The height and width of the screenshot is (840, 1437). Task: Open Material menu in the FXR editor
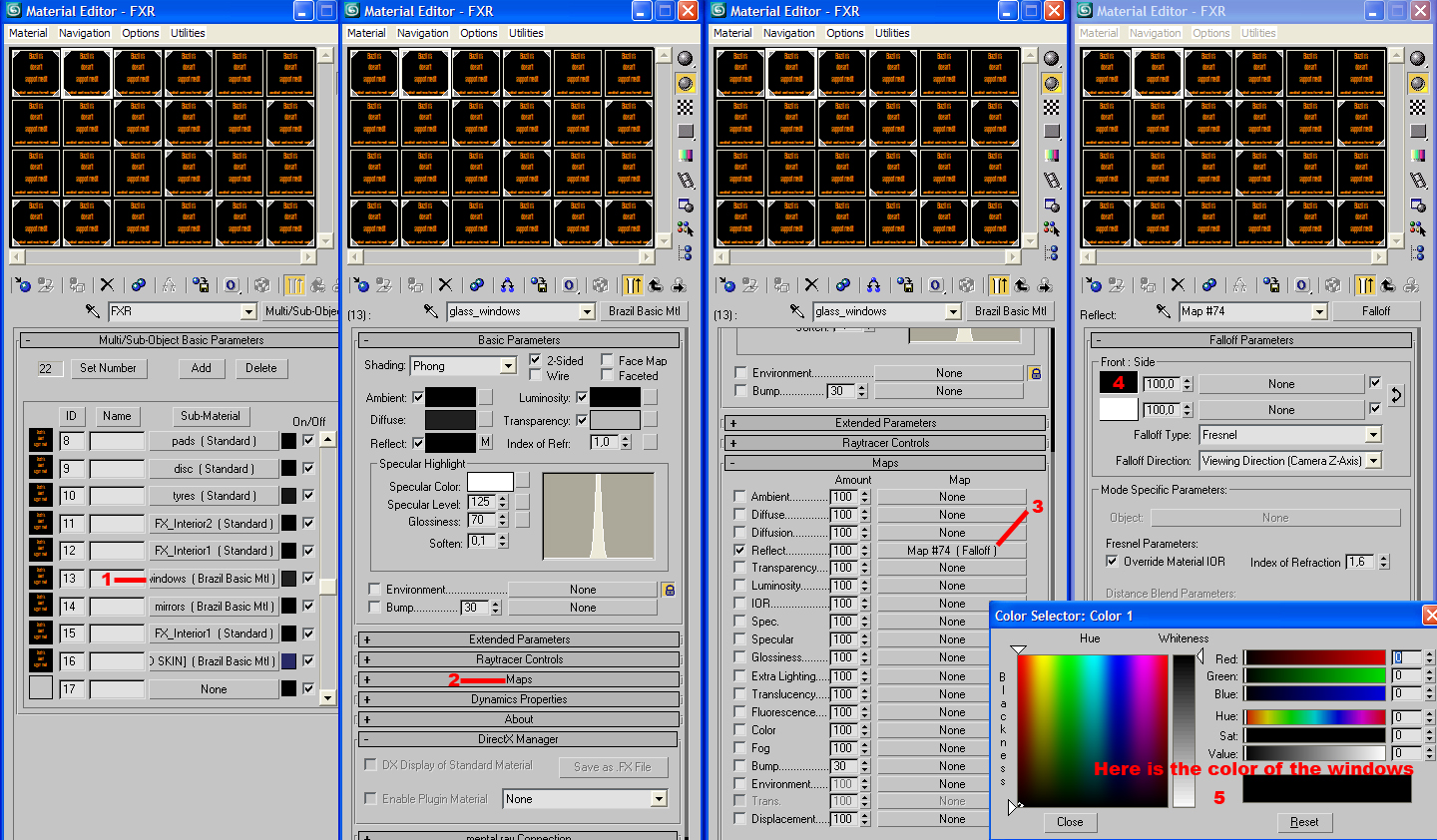tap(28, 33)
